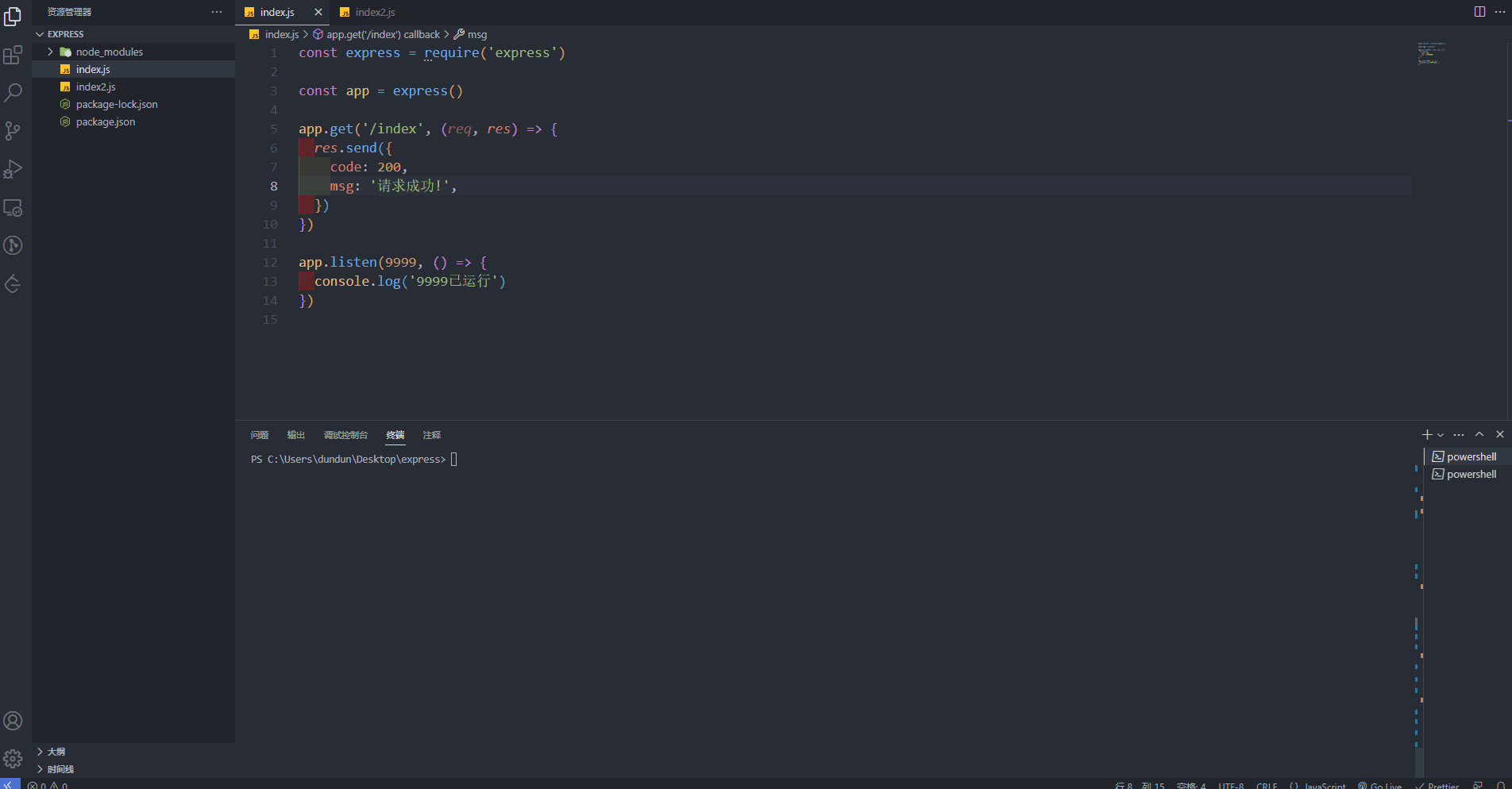The image size is (1512, 789).
Task: Change indentation setting 空格: 4
Action: [1191, 785]
